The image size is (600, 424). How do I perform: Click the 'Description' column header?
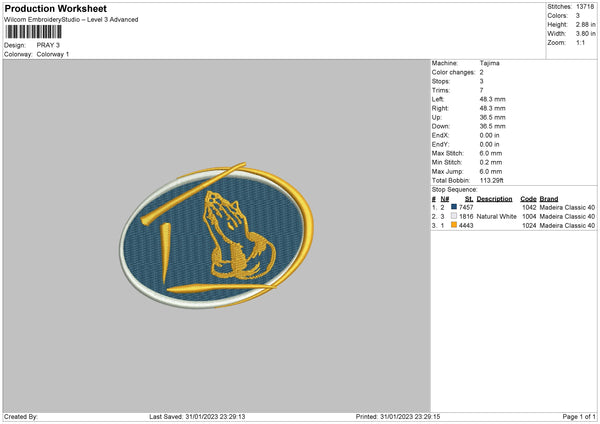(x=494, y=199)
